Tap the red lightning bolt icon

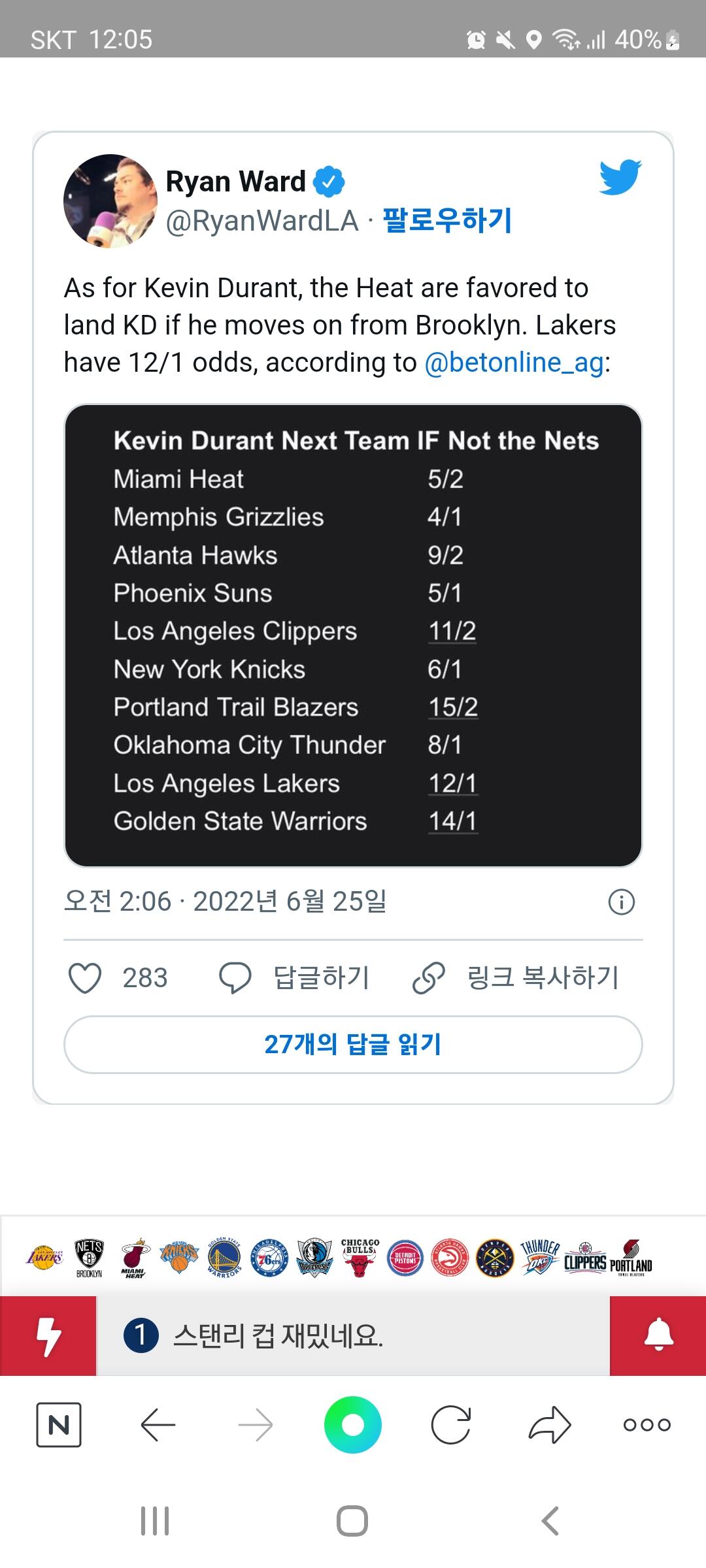48,1337
